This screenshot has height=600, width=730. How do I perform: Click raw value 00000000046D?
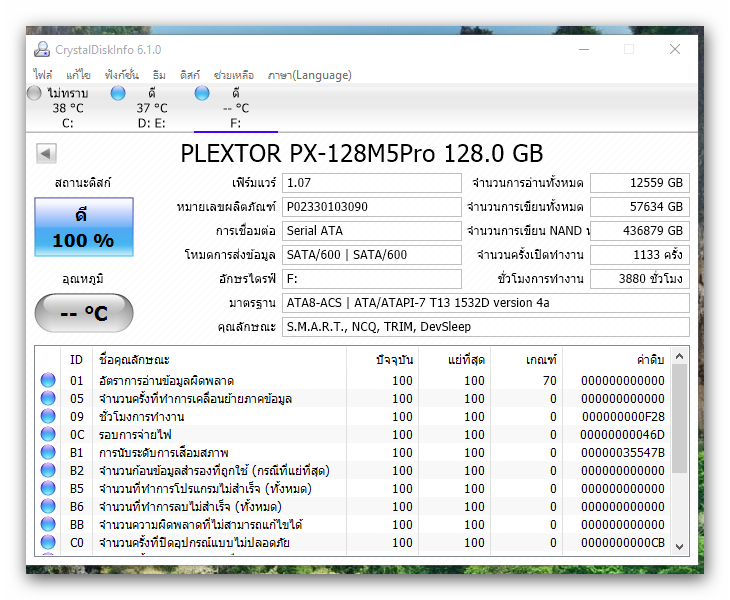[x=622, y=435]
